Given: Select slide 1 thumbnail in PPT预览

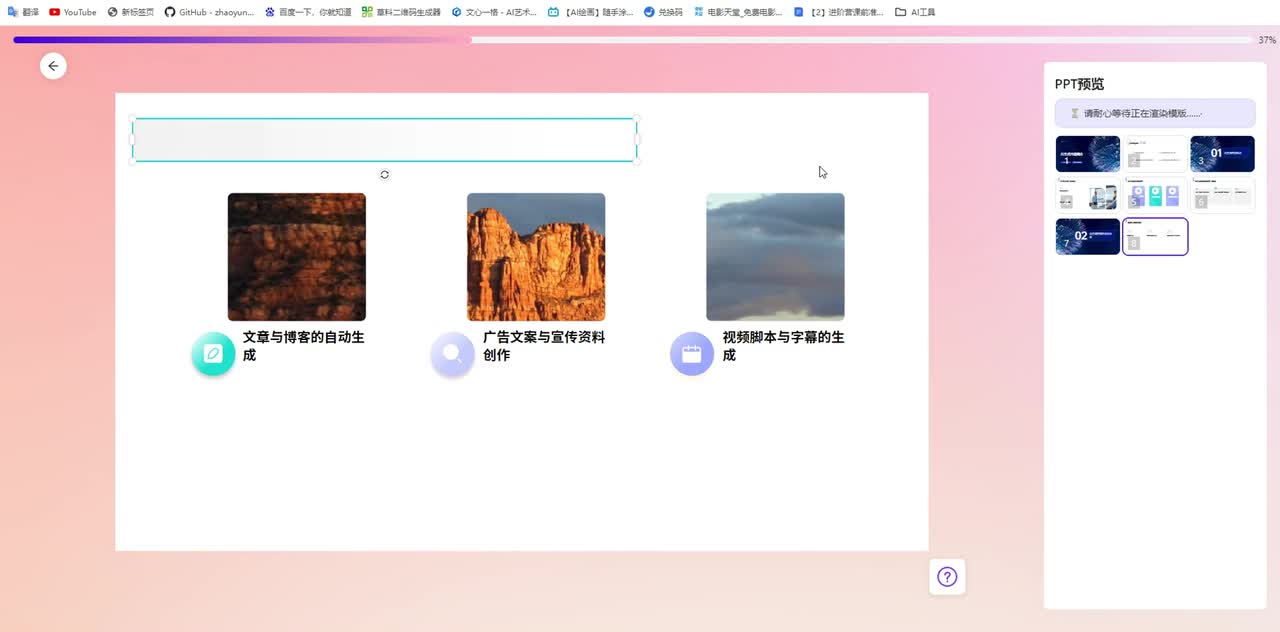Looking at the screenshot, I should (1087, 154).
